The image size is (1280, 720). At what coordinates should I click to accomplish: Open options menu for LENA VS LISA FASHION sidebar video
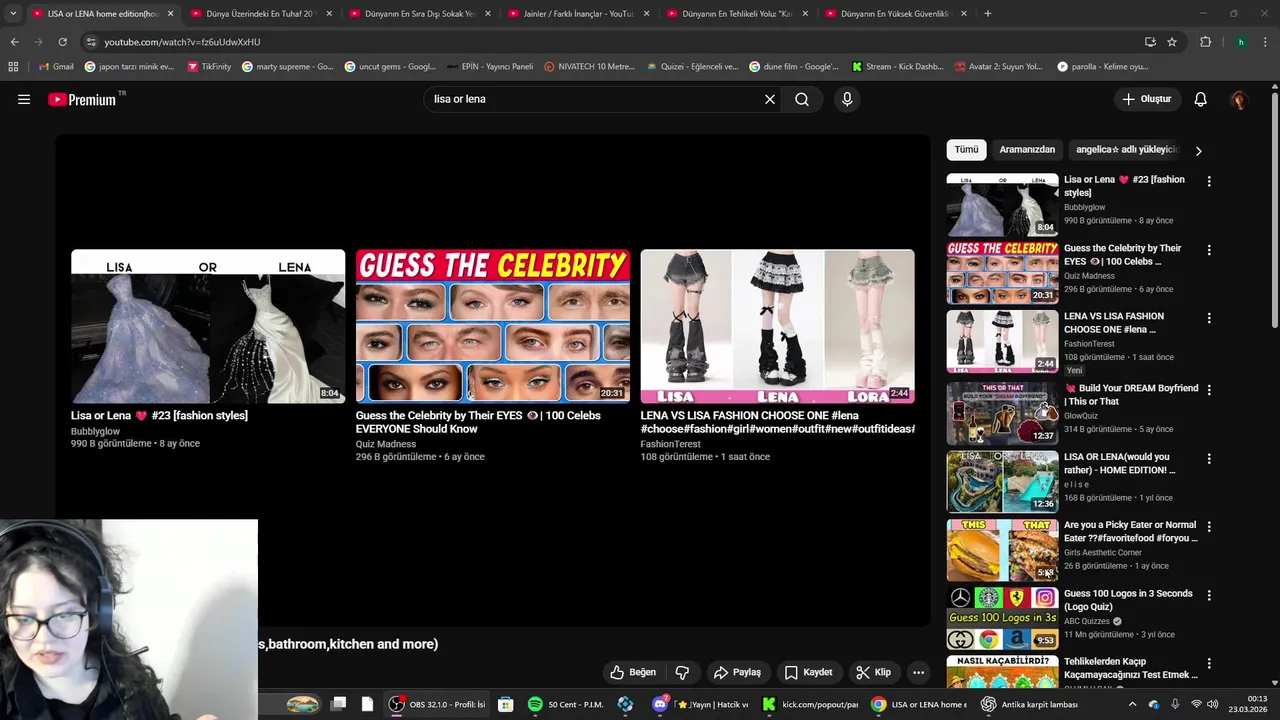pyautogui.click(x=1209, y=318)
